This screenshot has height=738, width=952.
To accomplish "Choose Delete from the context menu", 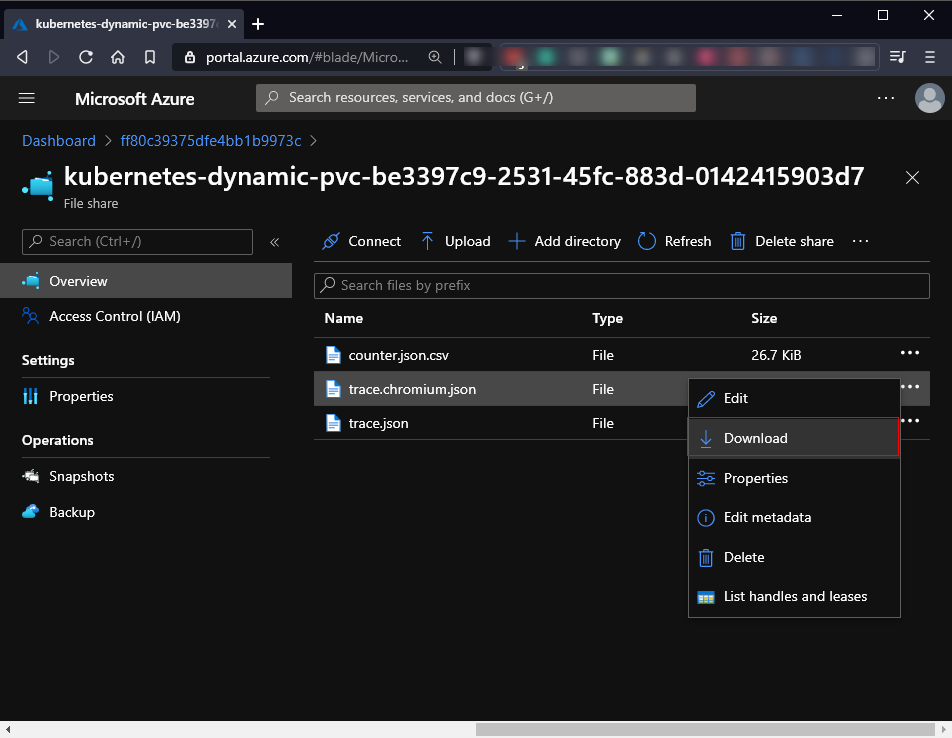I will (x=794, y=557).
